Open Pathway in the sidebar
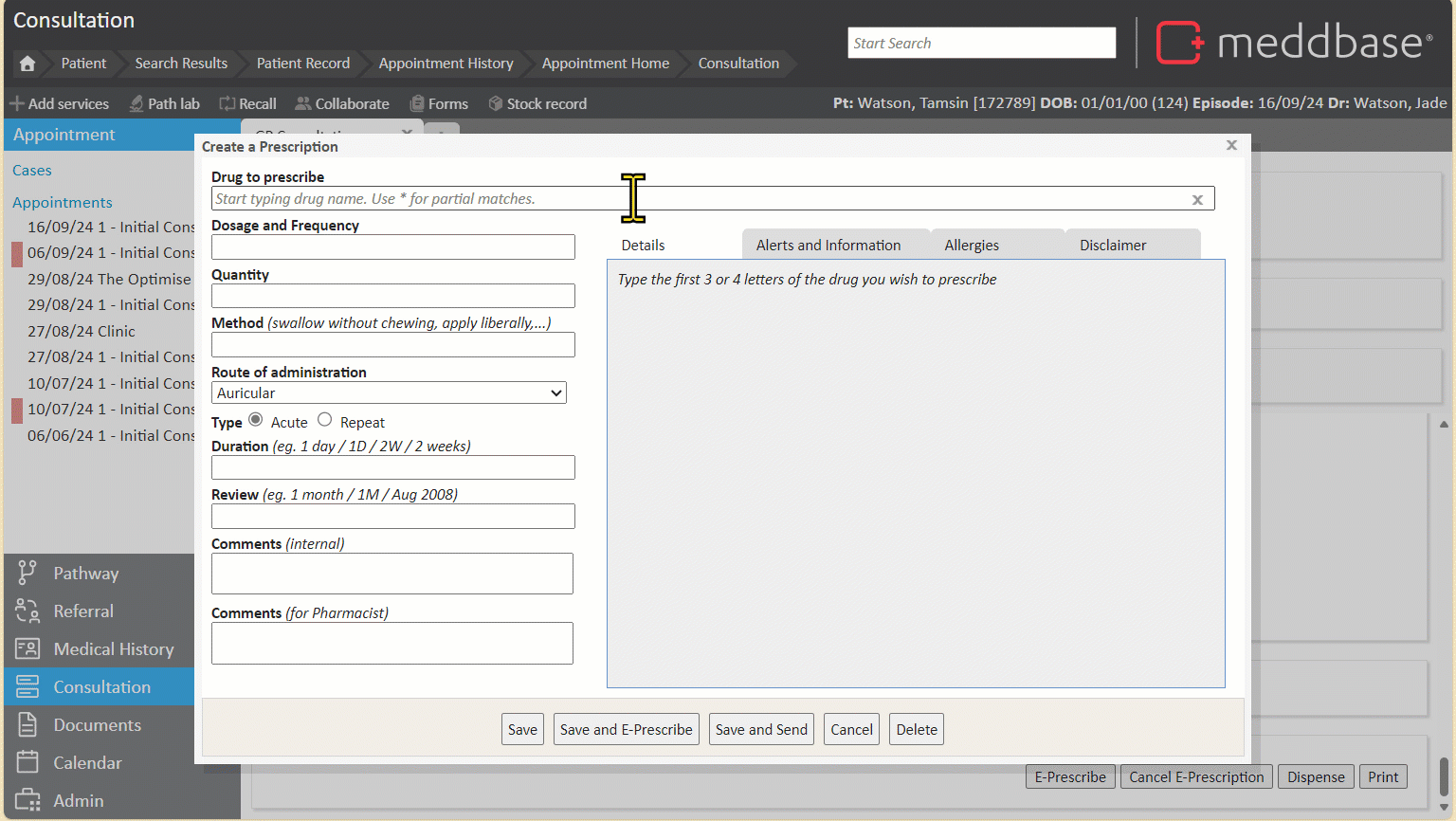The height and width of the screenshot is (821, 1456). (85, 574)
